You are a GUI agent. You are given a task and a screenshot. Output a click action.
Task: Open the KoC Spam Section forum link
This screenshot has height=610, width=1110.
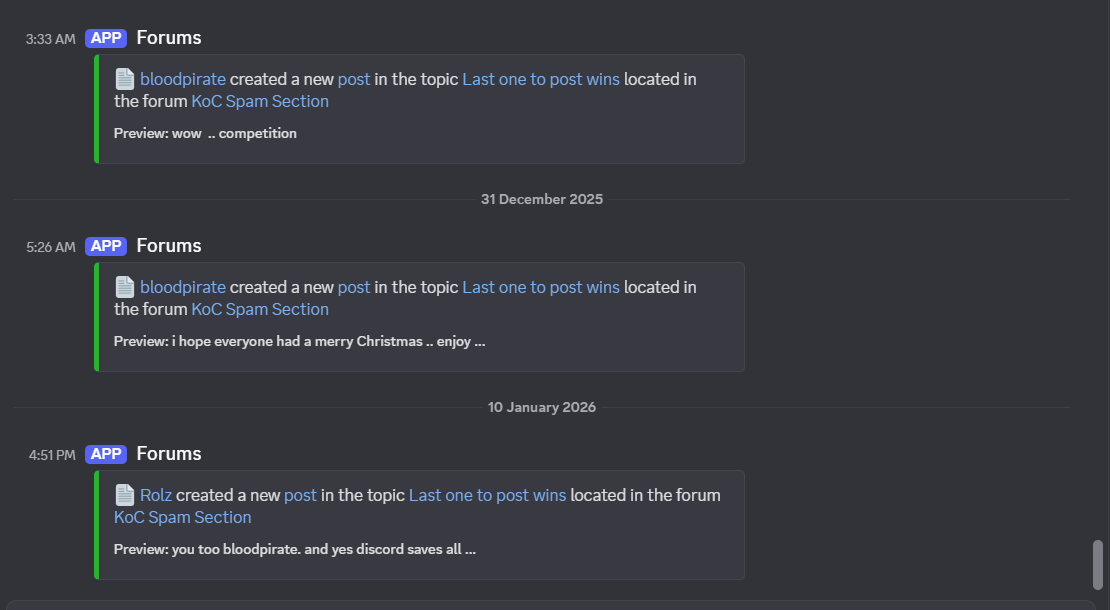259,101
